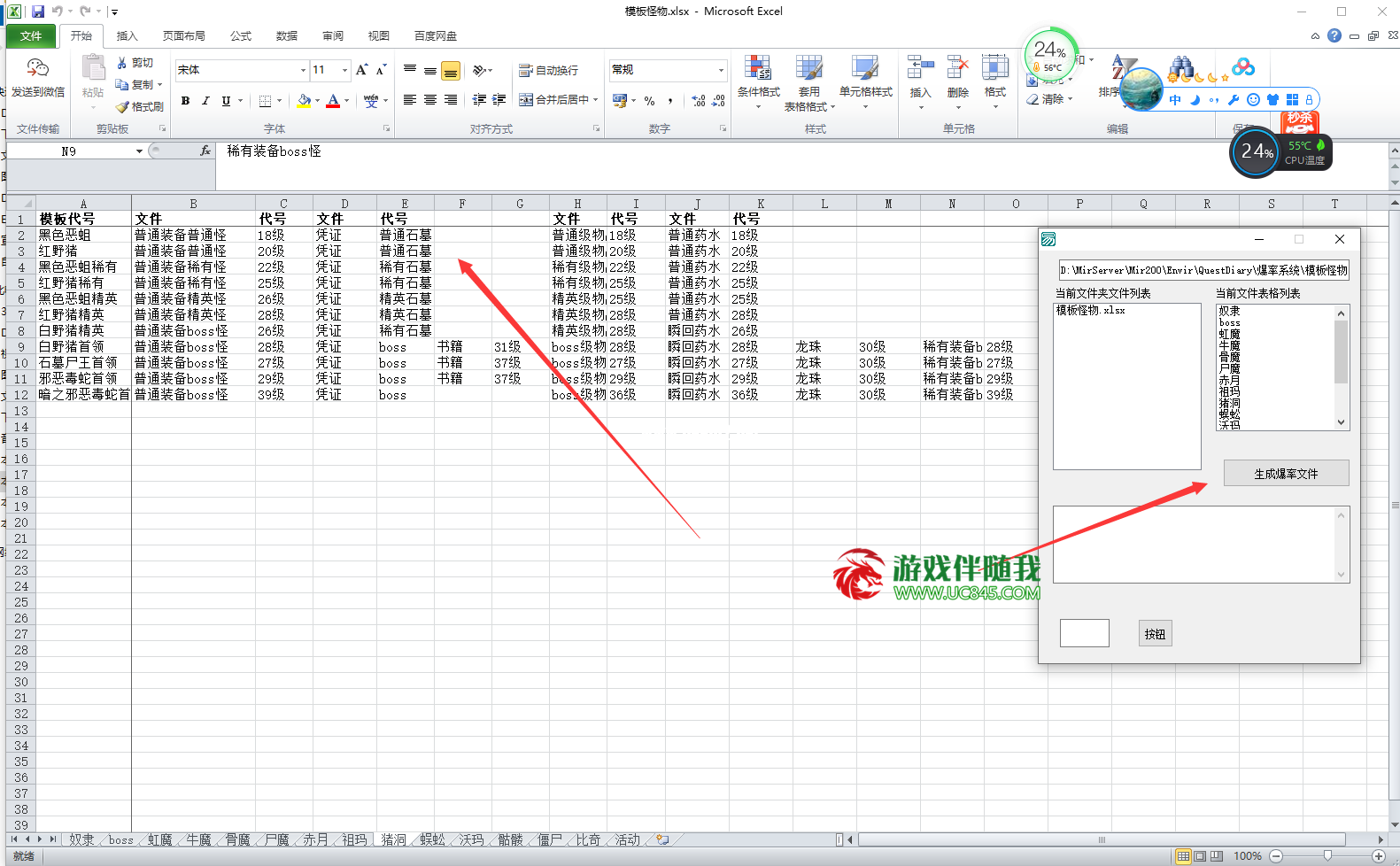Click the Baidu Netdisk cloud icon

1243,66
